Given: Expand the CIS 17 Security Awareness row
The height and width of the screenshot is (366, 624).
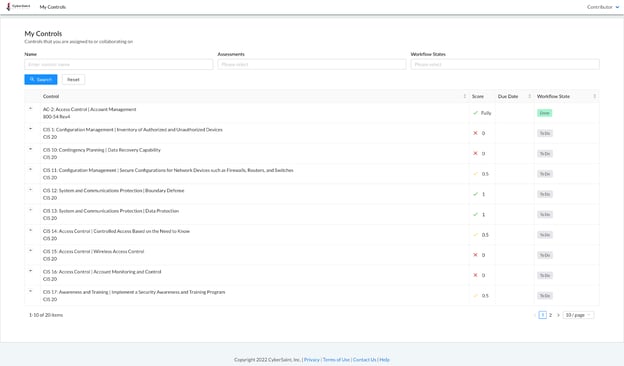Looking at the screenshot, I should point(31,291).
